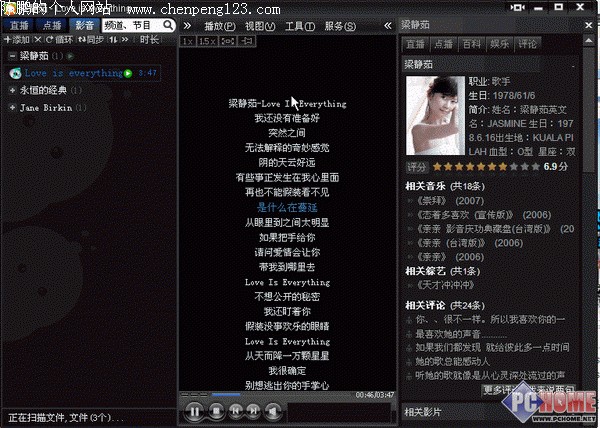Open the 影音 tab in left panel
600x428 pixels.
(x=83, y=24)
